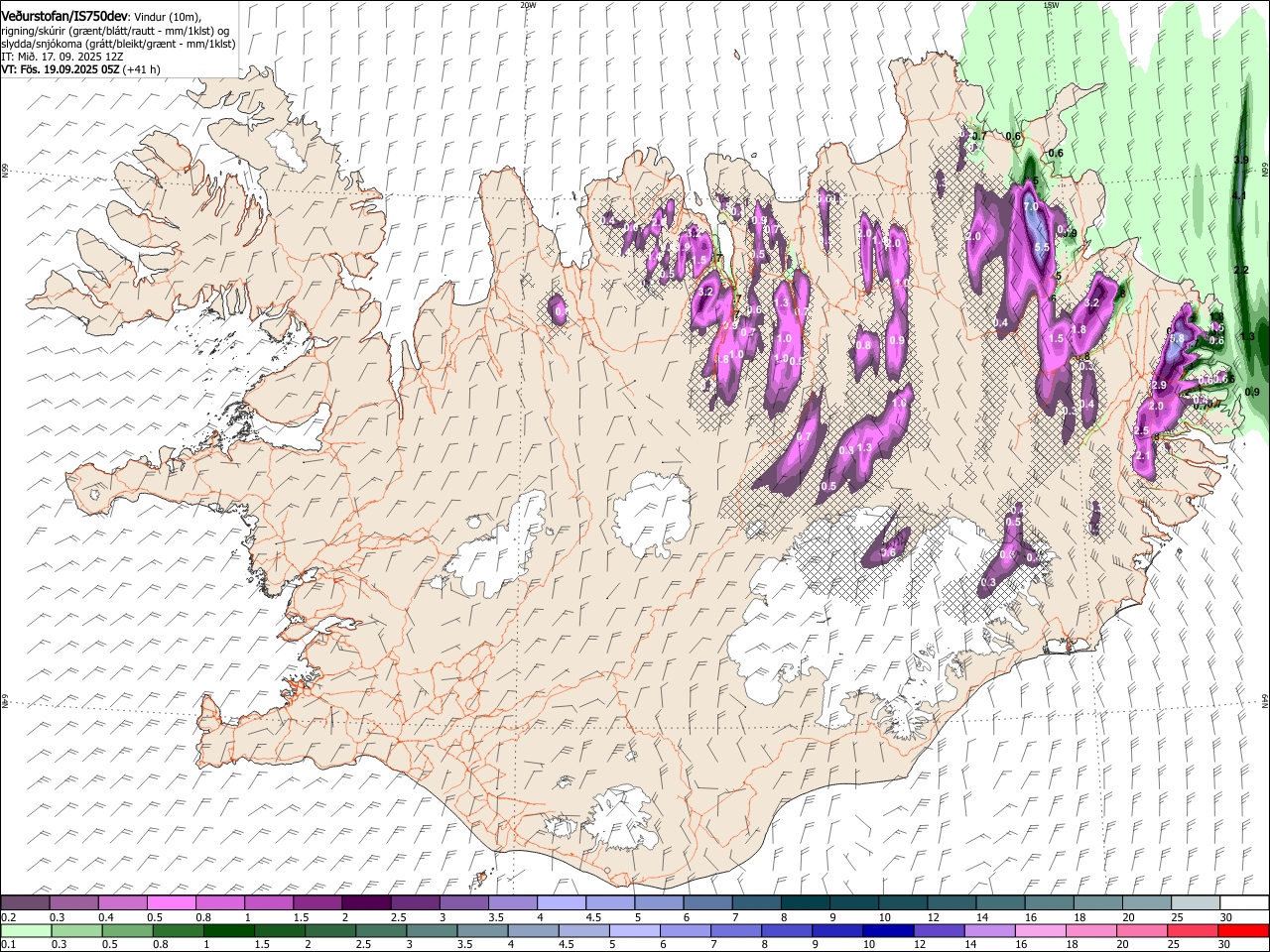This screenshot has height=952, width=1270.
Task: Pick the snow legend swatch starting at 0.2
Action: coord(26,902)
